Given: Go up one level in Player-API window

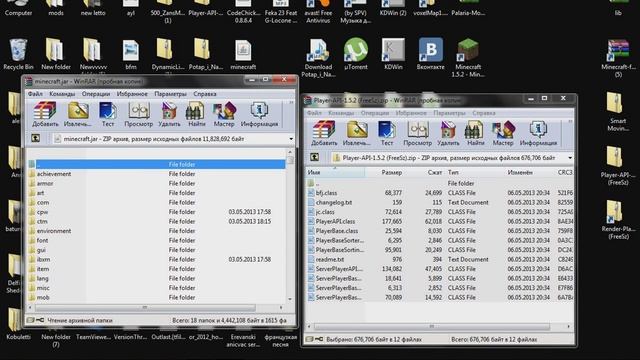Looking at the screenshot, I should [314, 157].
